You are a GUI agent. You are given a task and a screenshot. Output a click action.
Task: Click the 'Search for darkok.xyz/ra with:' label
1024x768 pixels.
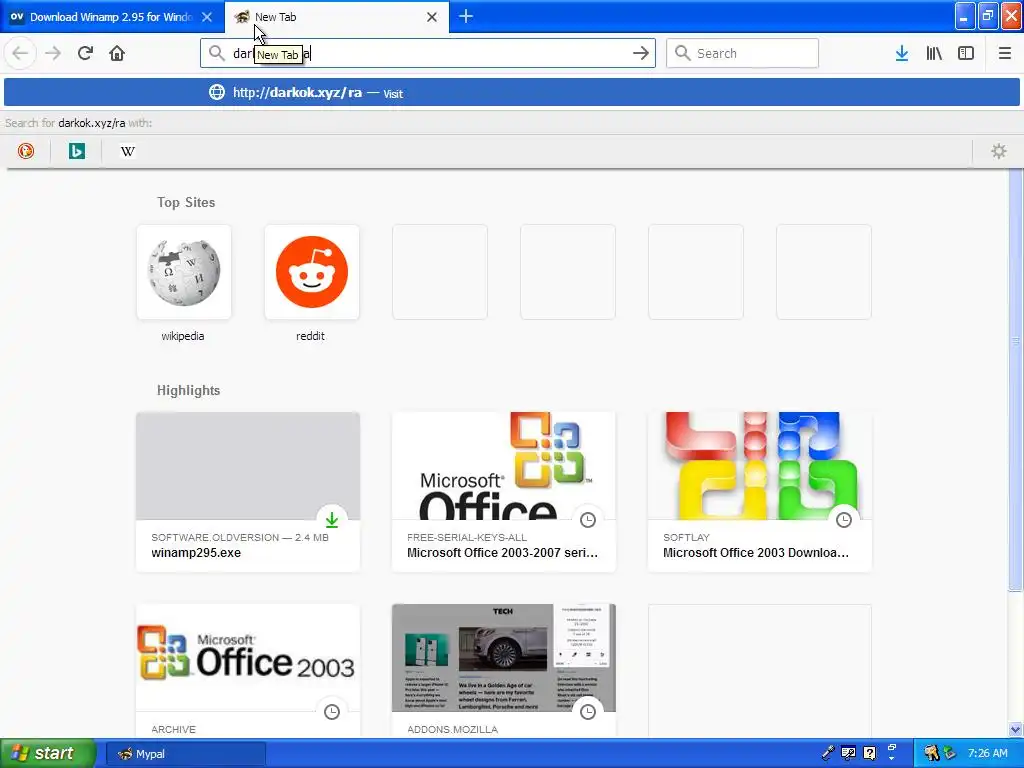pos(78,123)
